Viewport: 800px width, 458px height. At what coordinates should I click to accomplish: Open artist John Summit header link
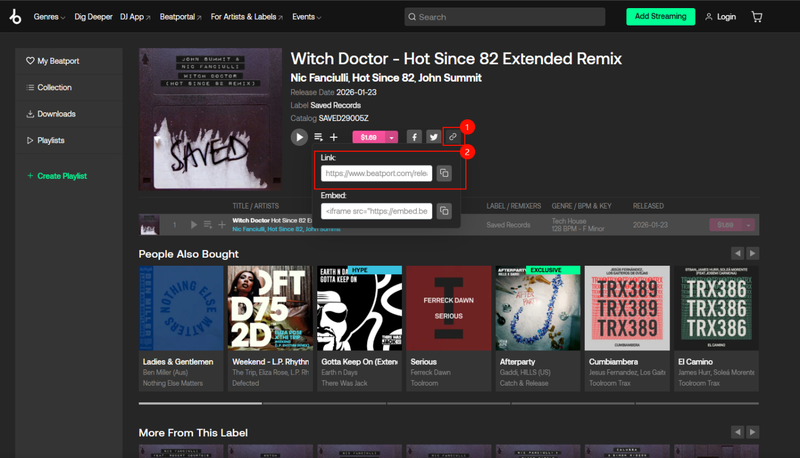449,78
